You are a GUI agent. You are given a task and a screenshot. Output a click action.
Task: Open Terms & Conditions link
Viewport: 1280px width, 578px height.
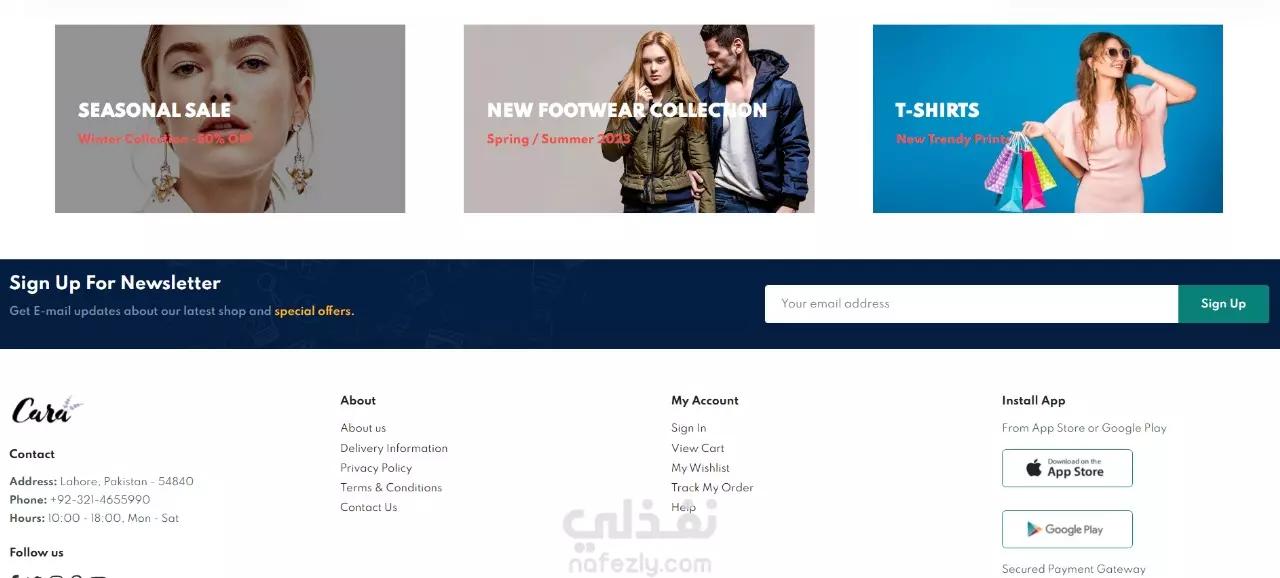pyautogui.click(x=391, y=488)
